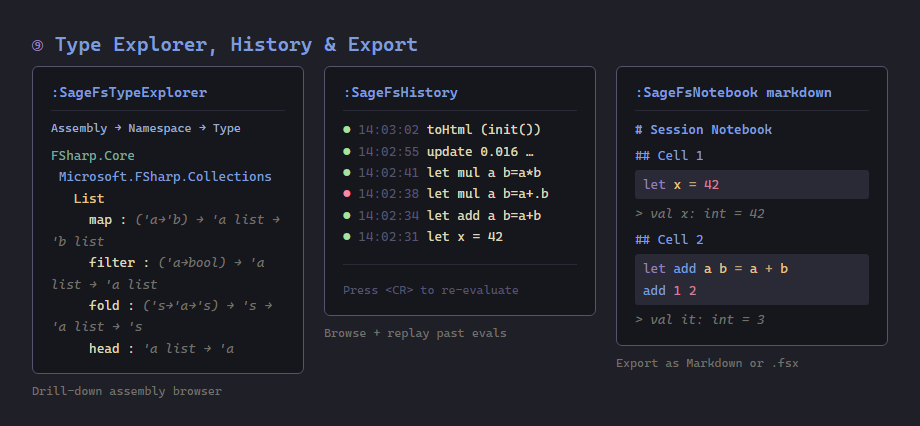Expand the Microsoft.FSharp.Collections namespace
The image size is (920, 426).
165,177
